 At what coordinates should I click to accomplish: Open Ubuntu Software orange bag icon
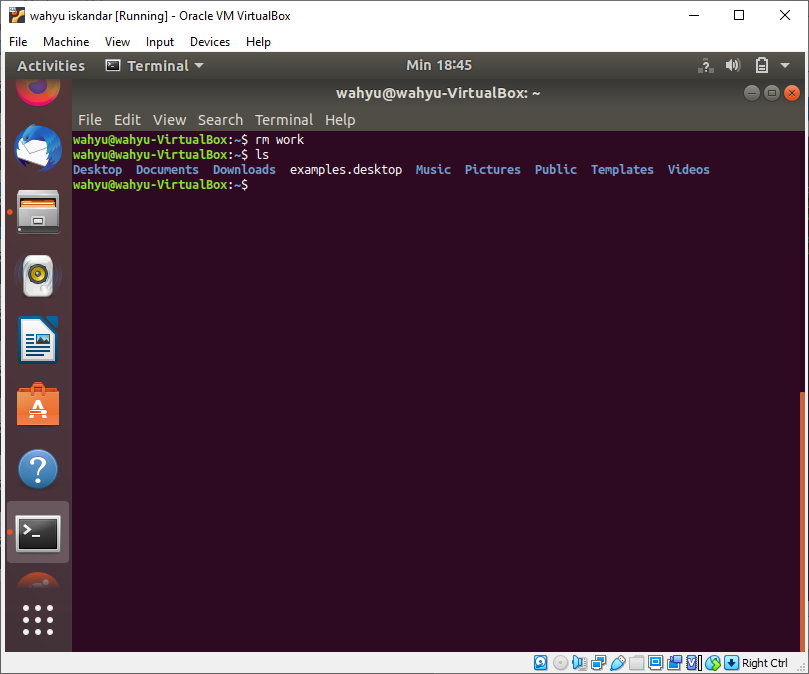click(x=38, y=404)
